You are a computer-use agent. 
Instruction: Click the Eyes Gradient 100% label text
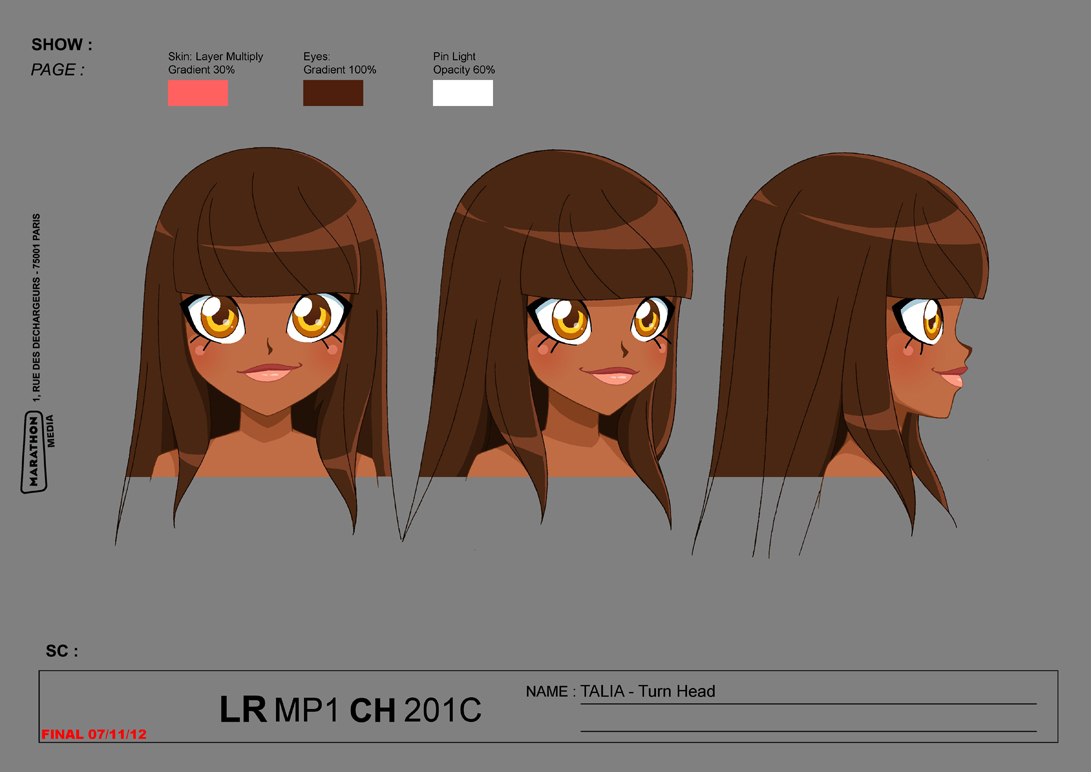(x=339, y=63)
